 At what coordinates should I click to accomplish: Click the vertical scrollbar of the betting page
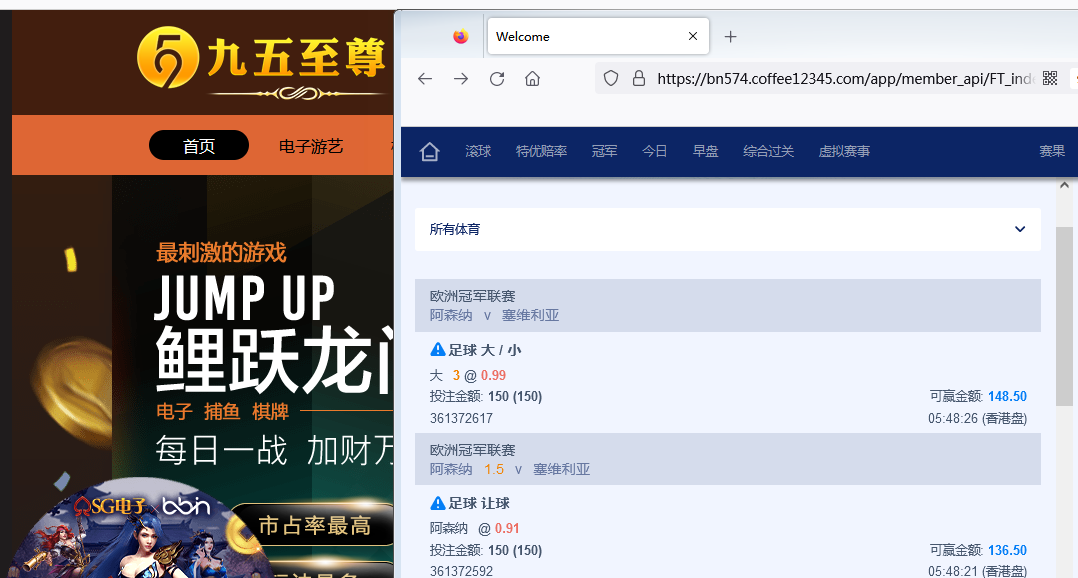tap(1065, 300)
